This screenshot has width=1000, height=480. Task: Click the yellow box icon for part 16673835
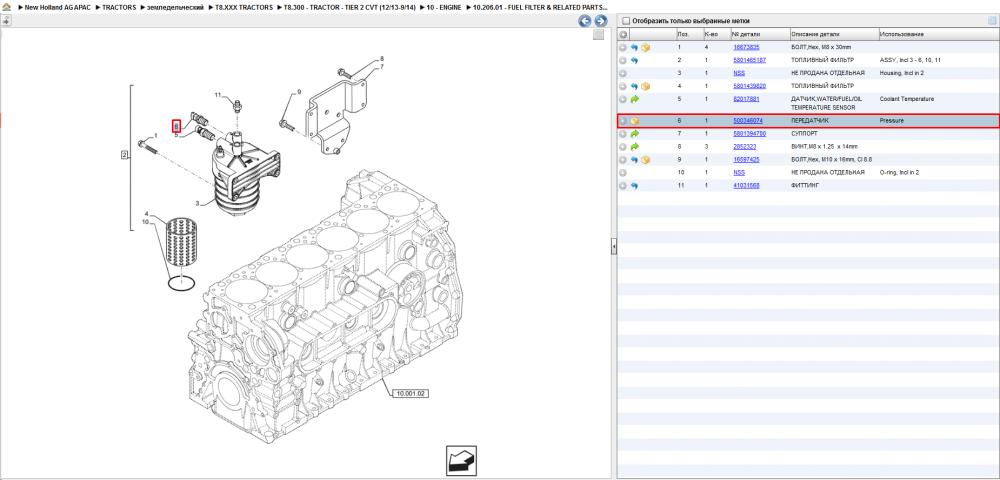click(x=645, y=47)
